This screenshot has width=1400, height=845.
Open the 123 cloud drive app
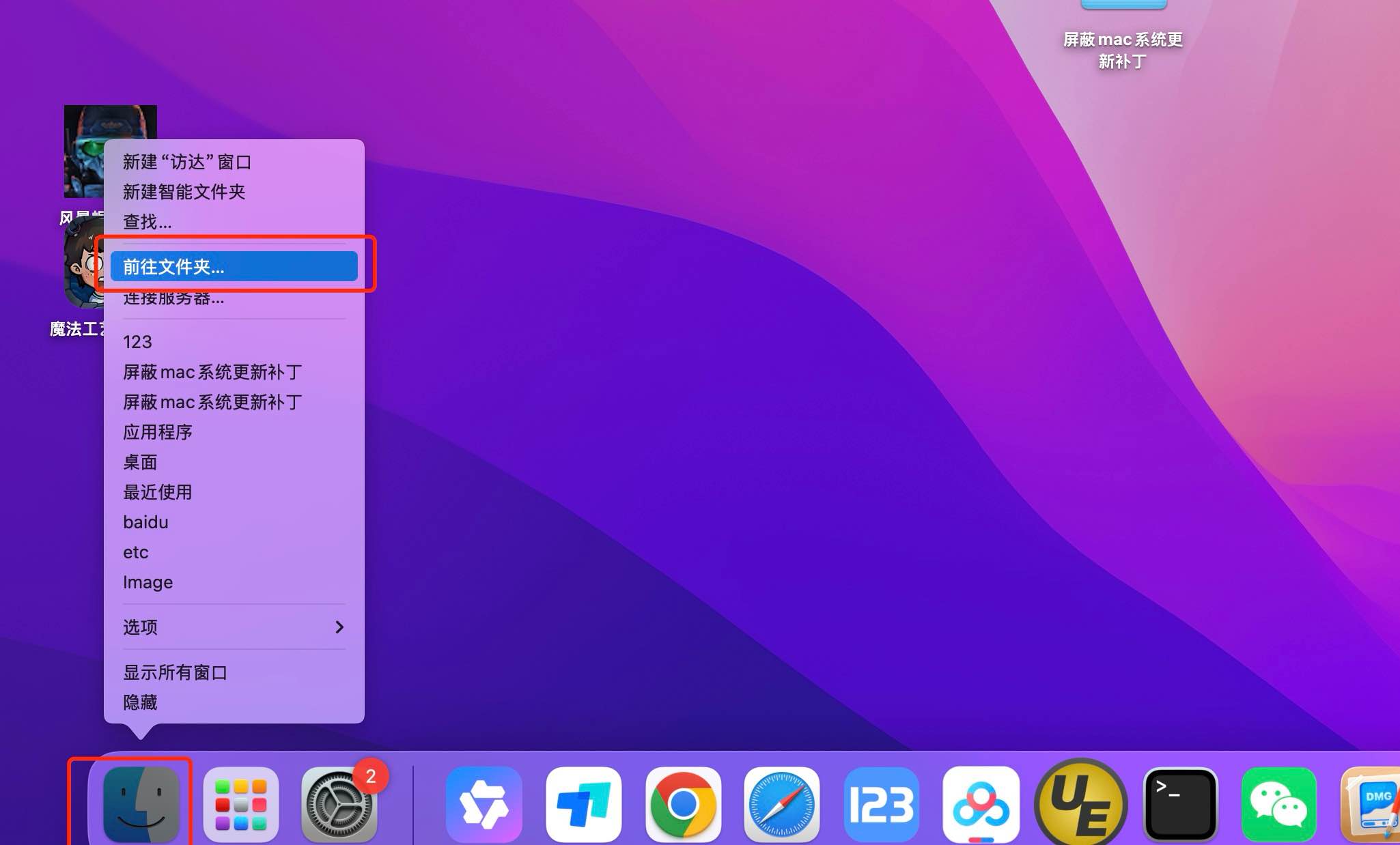click(x=881, y=804)
